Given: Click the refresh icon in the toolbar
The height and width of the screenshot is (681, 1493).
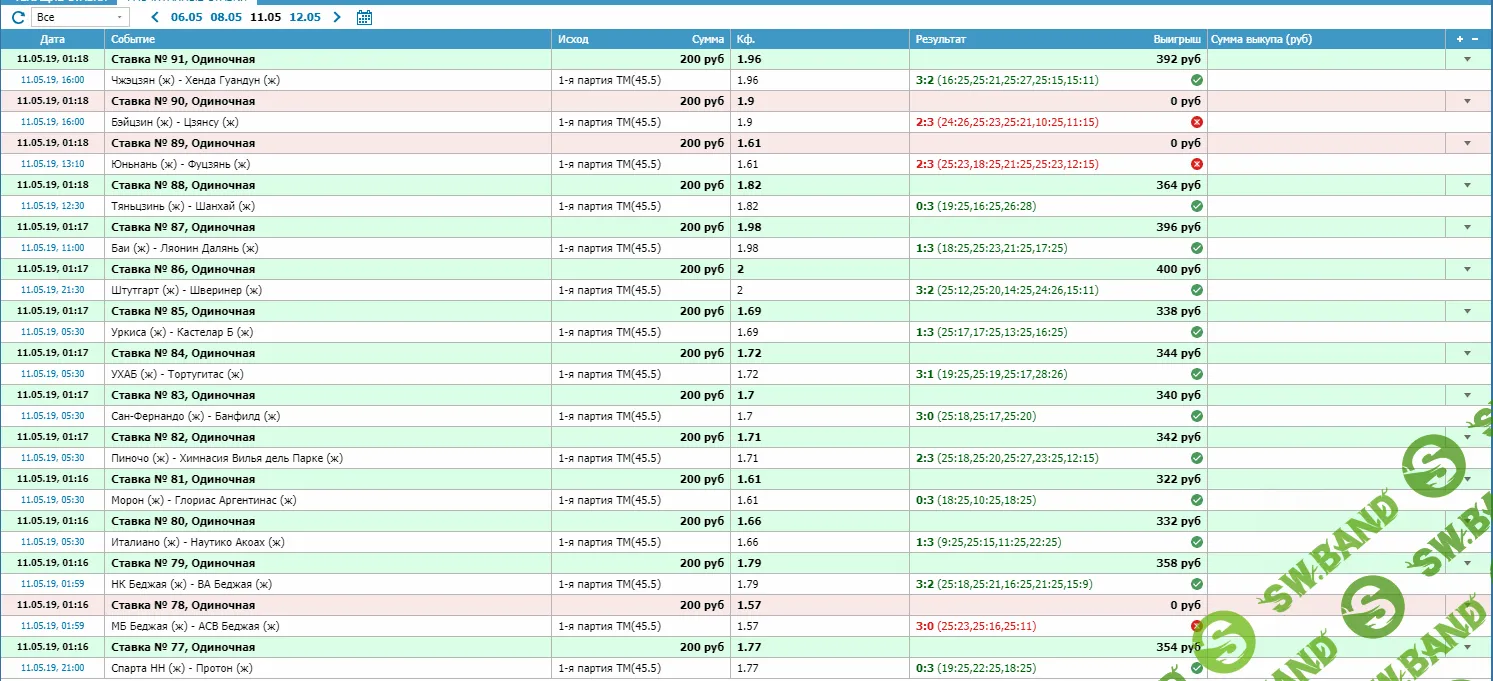Looking at the screenshot, I should click(18, 17).
